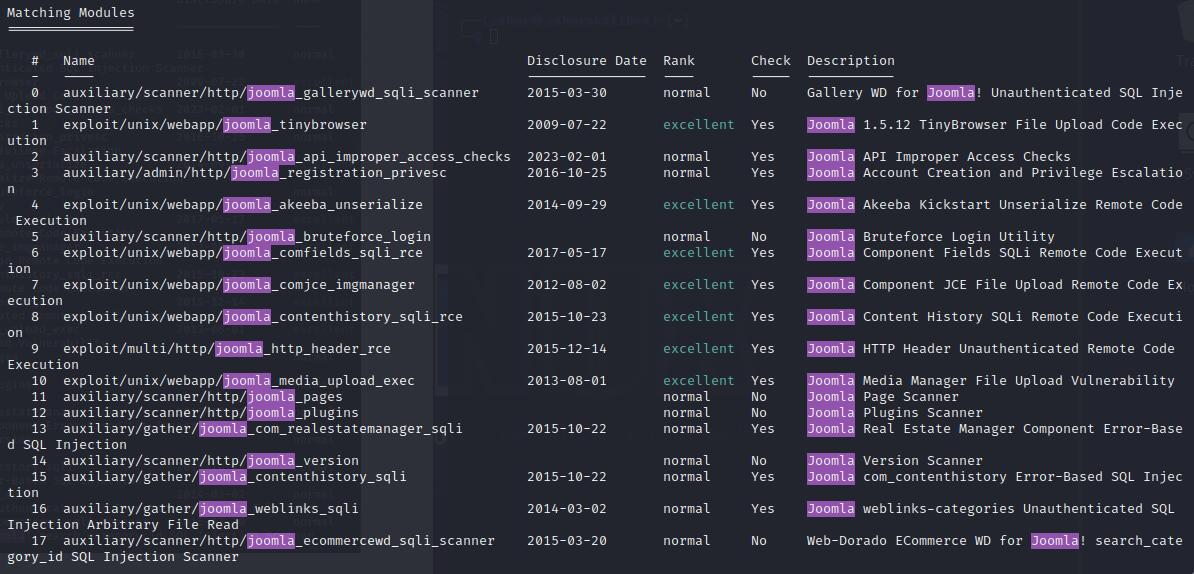Select module auxiliary/scanner/http/joomla_plugins
The height and width of the screenshot is (574, 1194).
211,413
